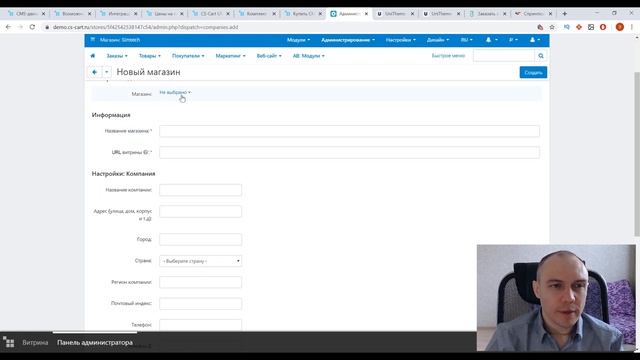The image size is (640, 360).
Task: Click the browser address bar
Action: [x=286, y=27]
